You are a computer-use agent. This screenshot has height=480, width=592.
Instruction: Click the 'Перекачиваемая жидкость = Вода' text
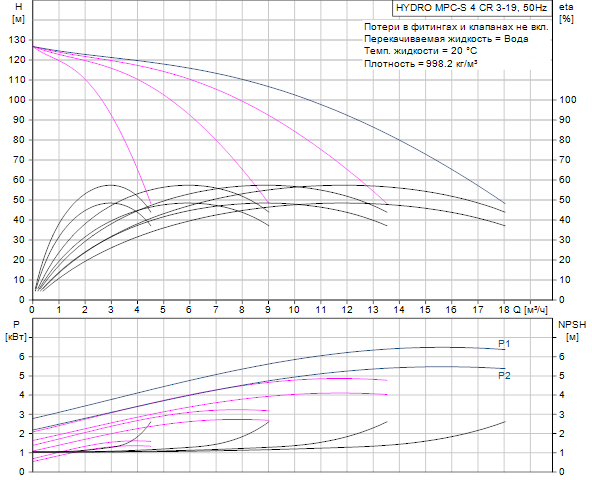coord(446,39)
